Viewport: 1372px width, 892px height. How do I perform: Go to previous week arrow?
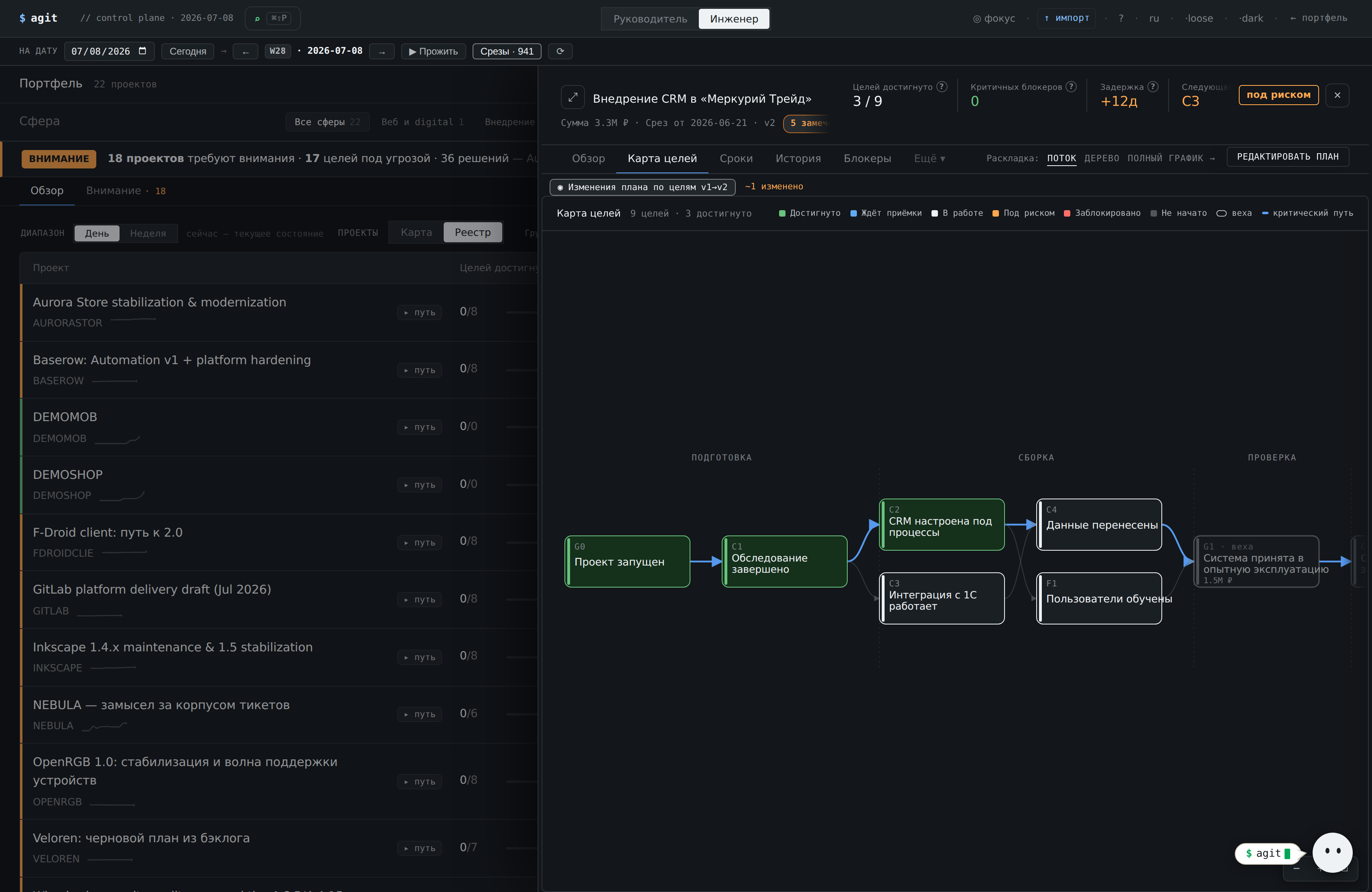(x=246, y=51)
